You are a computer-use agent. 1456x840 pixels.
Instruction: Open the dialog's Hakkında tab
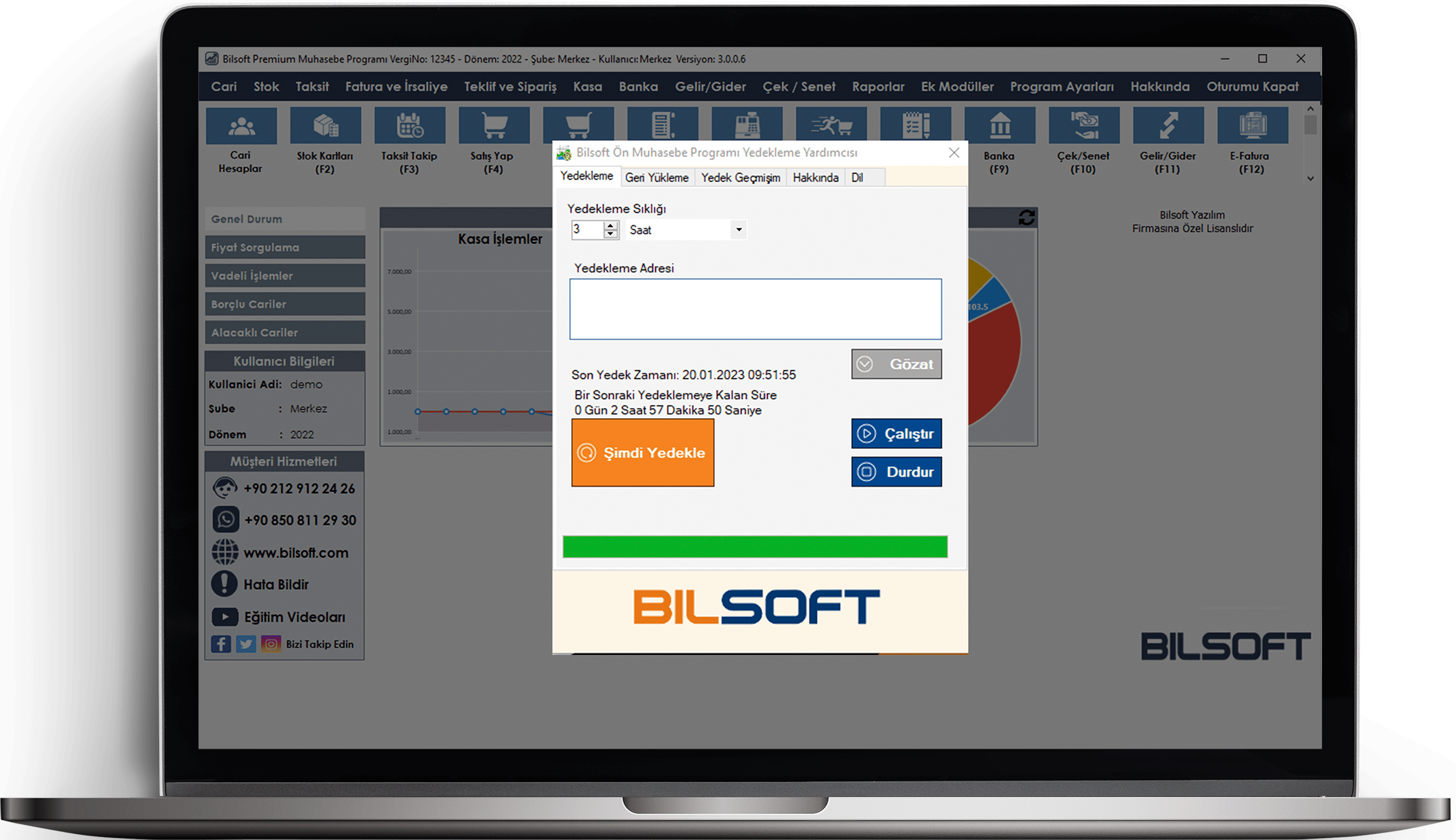(815, 177)
